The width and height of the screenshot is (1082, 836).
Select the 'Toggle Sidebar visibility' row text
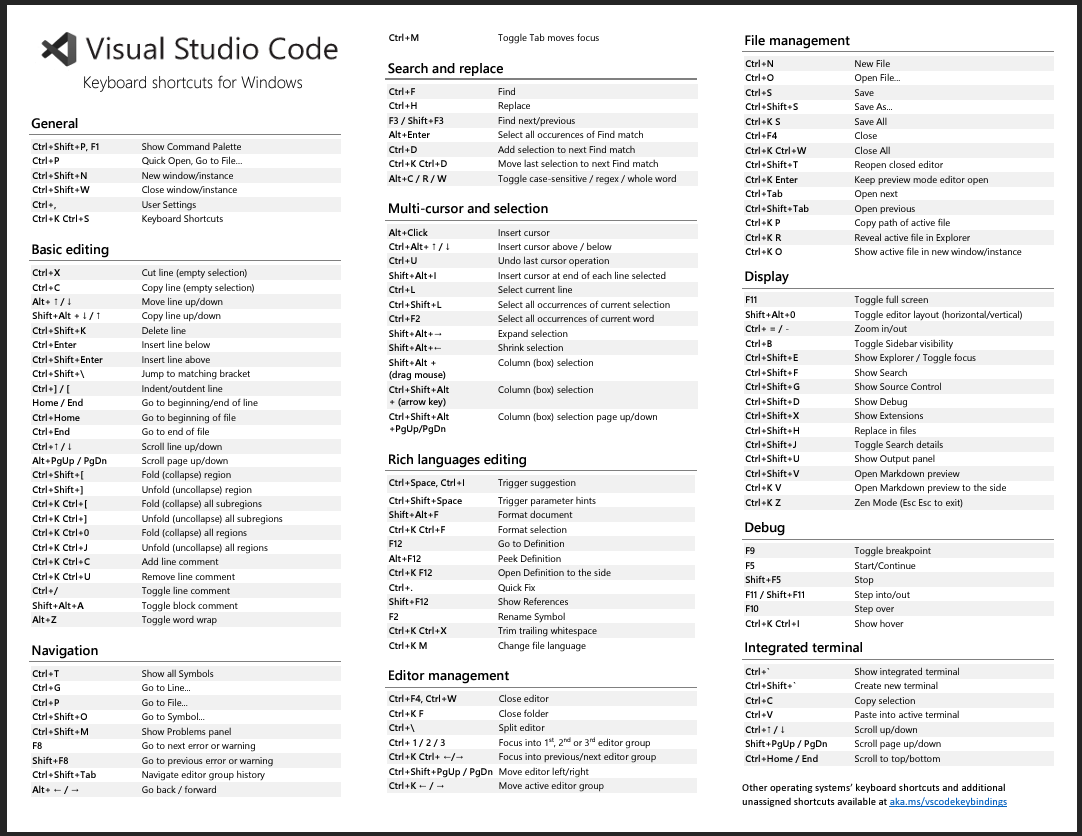pos(903,343)
